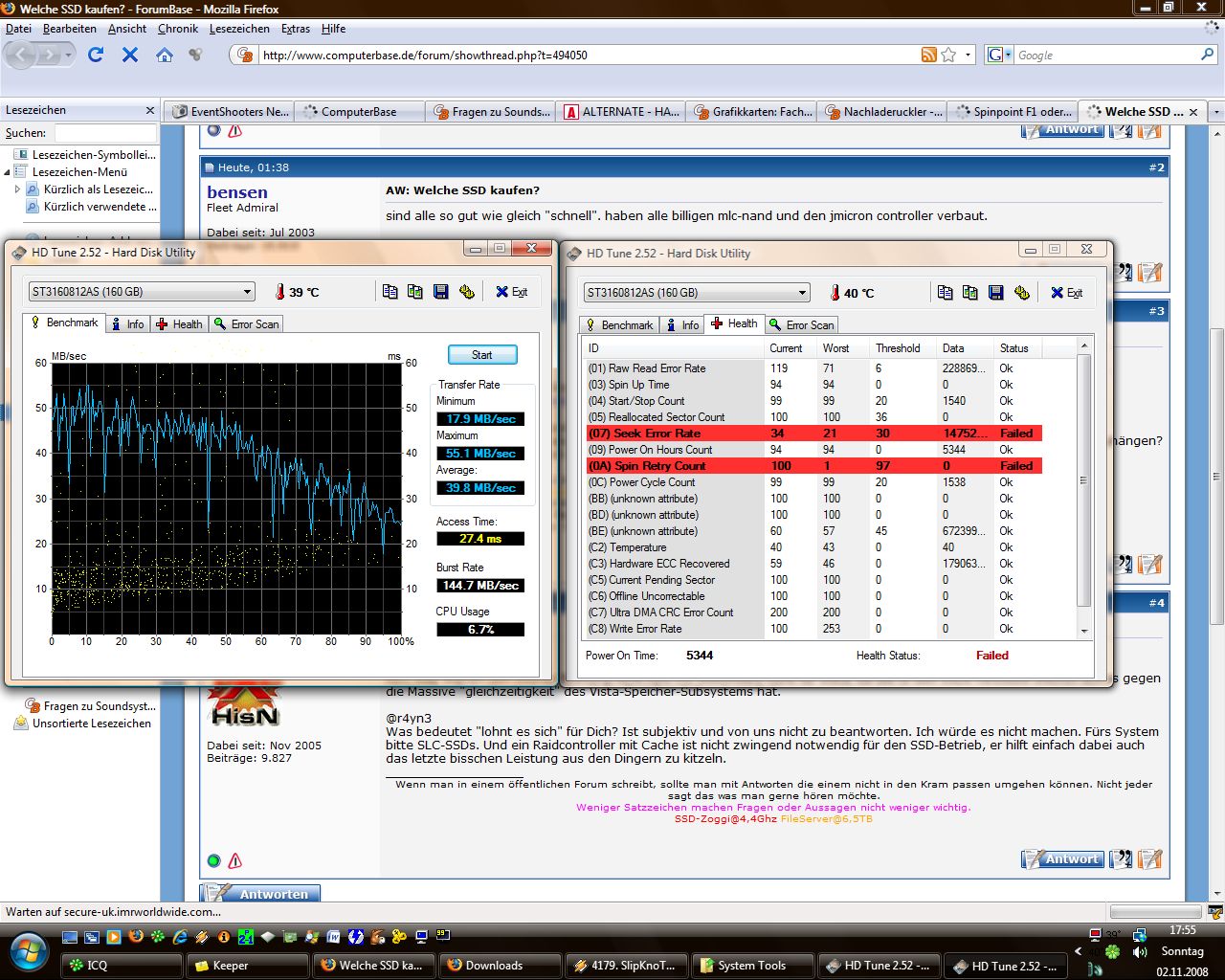The width and height of the screenshot is (1225, 980).
Task: Select Spinpoint F1 browser tab
Action: pyautogui.click(x=1013, y=112)
